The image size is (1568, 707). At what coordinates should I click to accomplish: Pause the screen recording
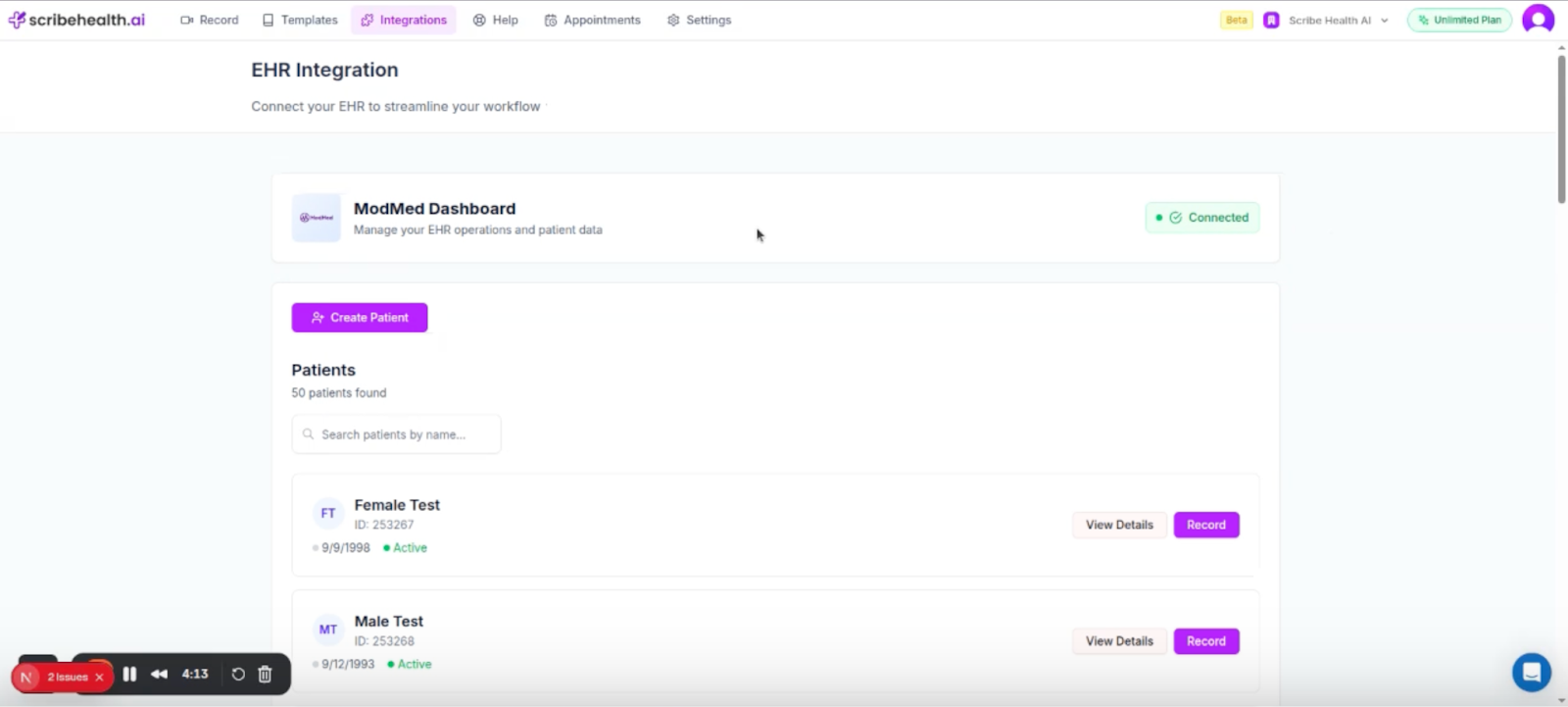coord(129,674)
